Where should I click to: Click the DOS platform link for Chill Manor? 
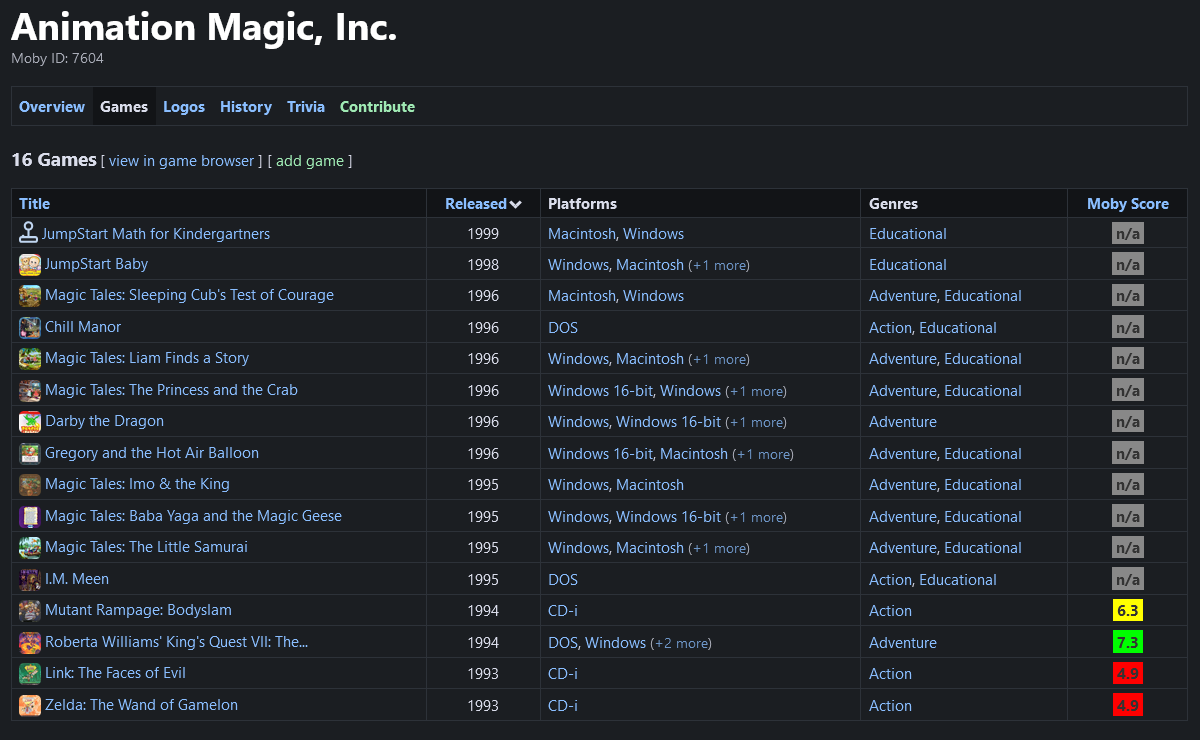(x=563, y=328)
